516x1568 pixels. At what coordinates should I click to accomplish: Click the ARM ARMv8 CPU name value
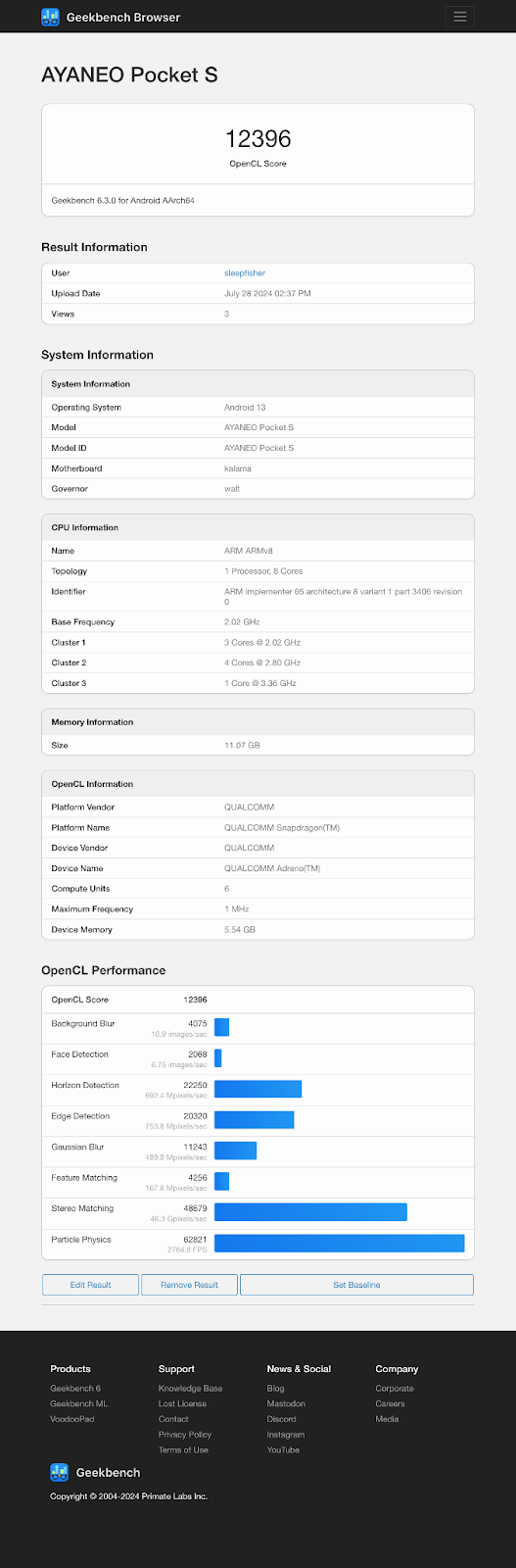(249, 551)
